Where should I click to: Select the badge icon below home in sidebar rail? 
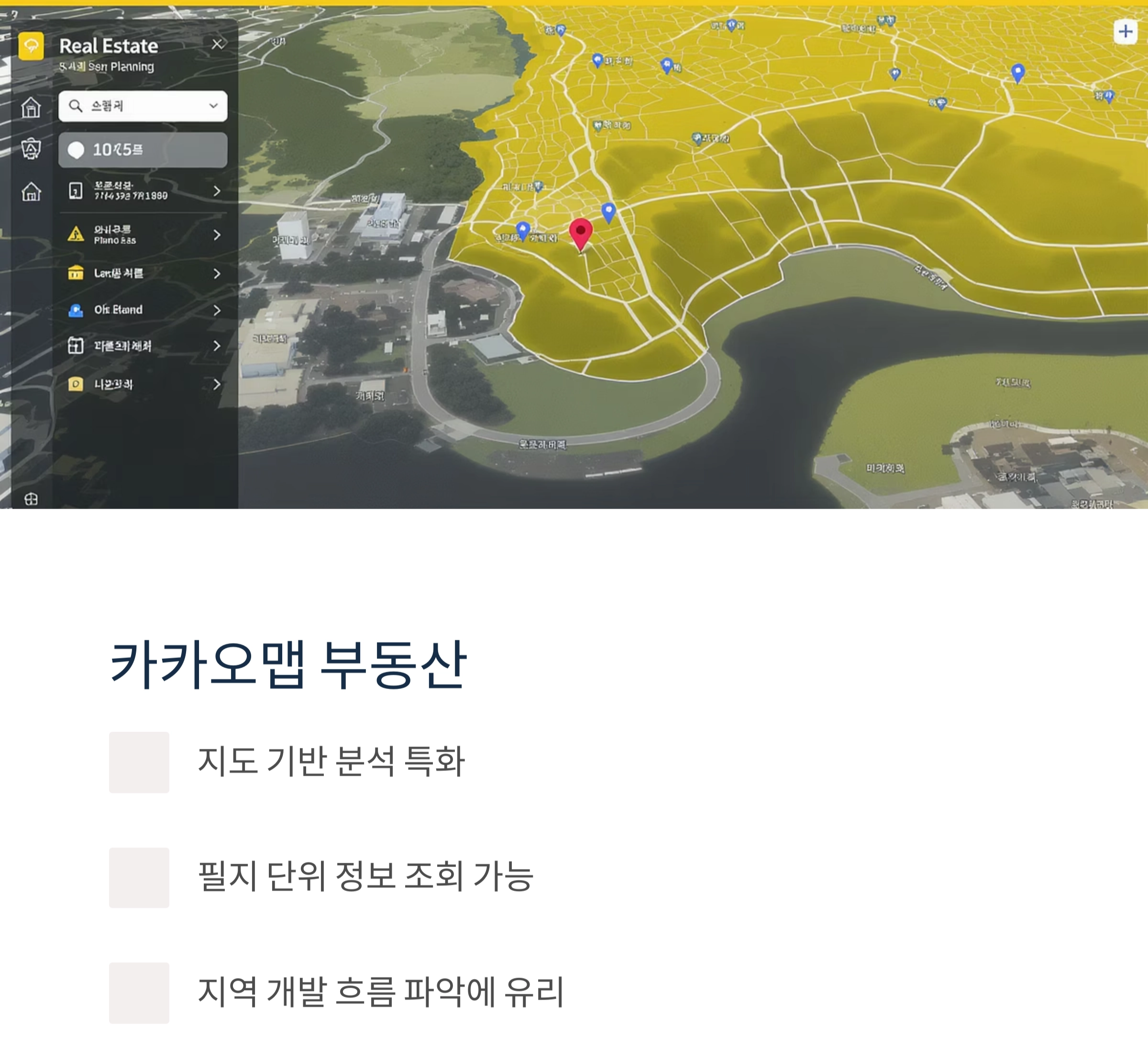[32, 148]
